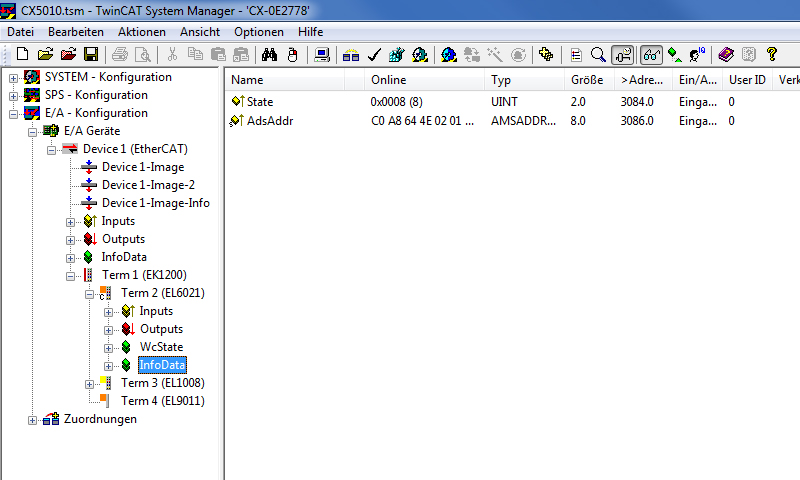800x480 pixels.
Task: Click the Generate mappings icon
Action: [351, 54]
